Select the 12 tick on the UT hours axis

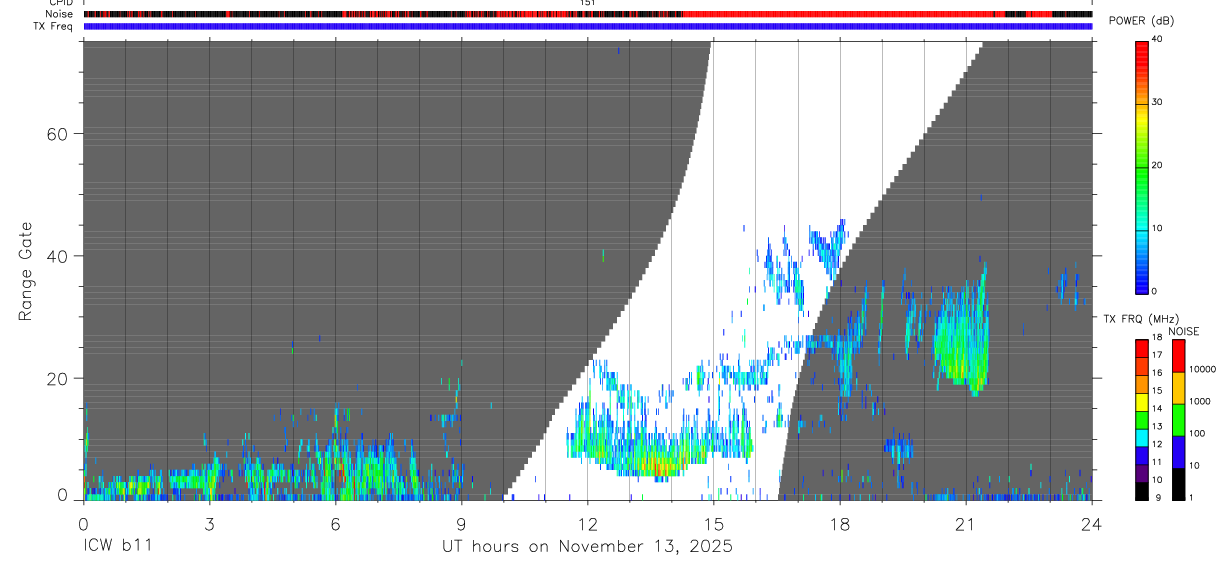click(x=587, y=523)
